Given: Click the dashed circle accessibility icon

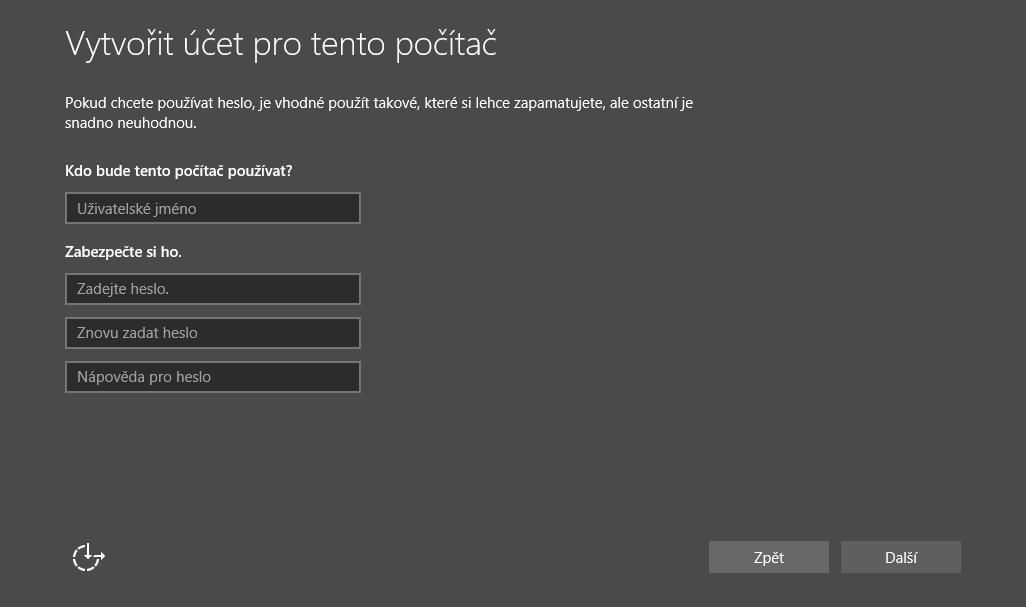Looking at the screenshot, I should tap(88, 557).
